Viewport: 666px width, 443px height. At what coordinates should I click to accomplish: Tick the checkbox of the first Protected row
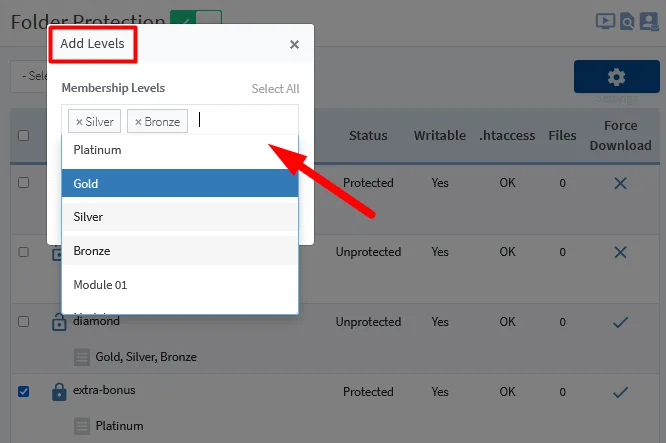[24, 183]
